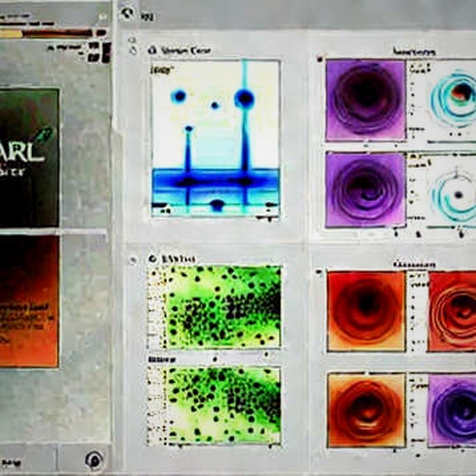The image size is (476, 476).
Task: Click the circular arrow icon in the header bar
Action: coord(127,14)
